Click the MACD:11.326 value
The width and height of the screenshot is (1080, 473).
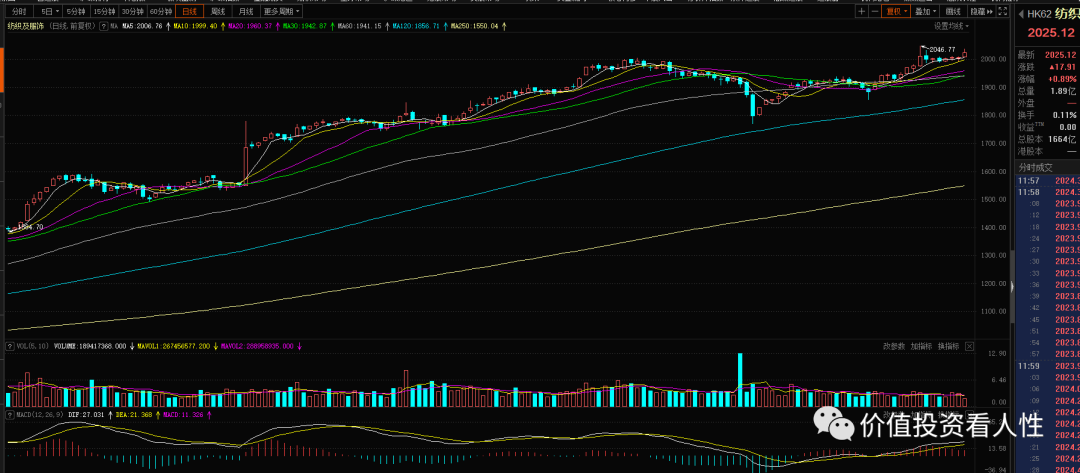(x=183, y=414)
